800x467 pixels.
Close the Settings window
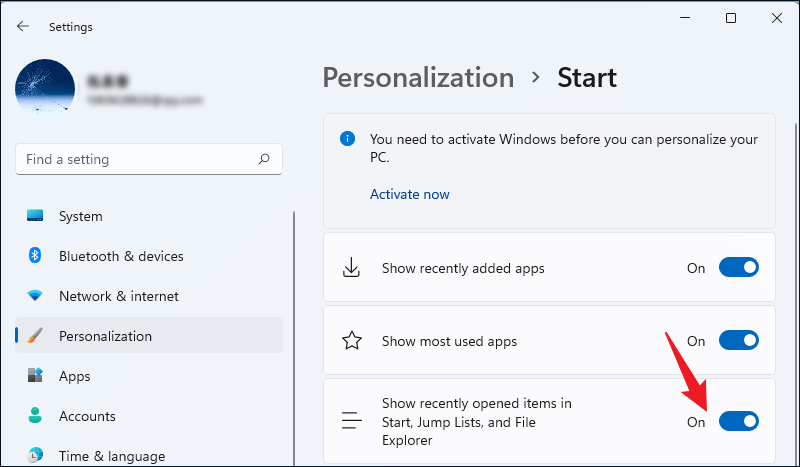(777, 18)
